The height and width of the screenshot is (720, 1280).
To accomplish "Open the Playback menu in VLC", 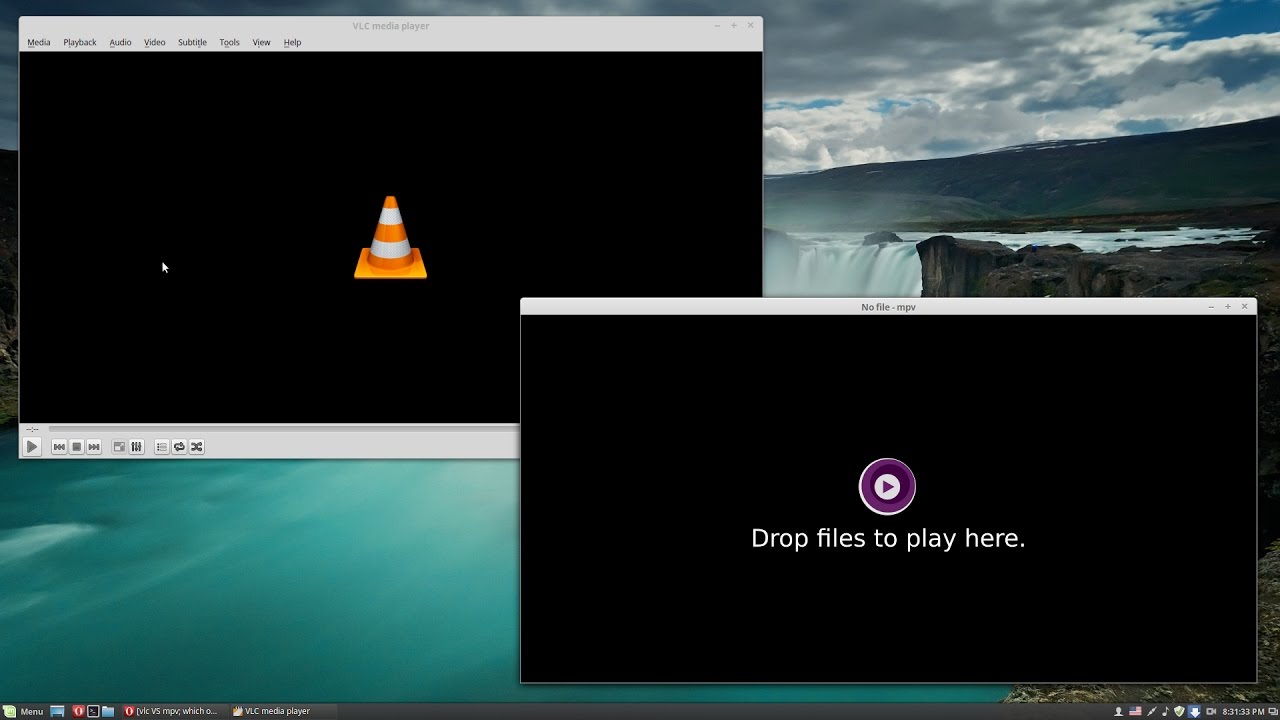I will (80, 42).
